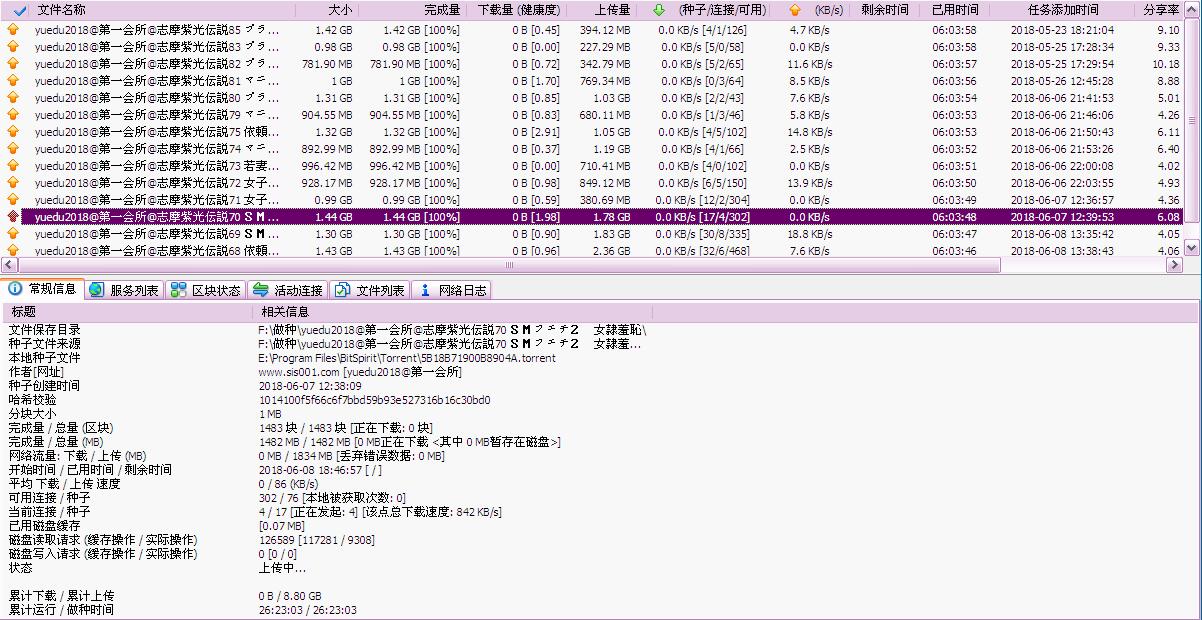Sort torrents by 文件名称 column
Image resolution: width=1202 pixels, height=620 pixels.
click(61, 10)
